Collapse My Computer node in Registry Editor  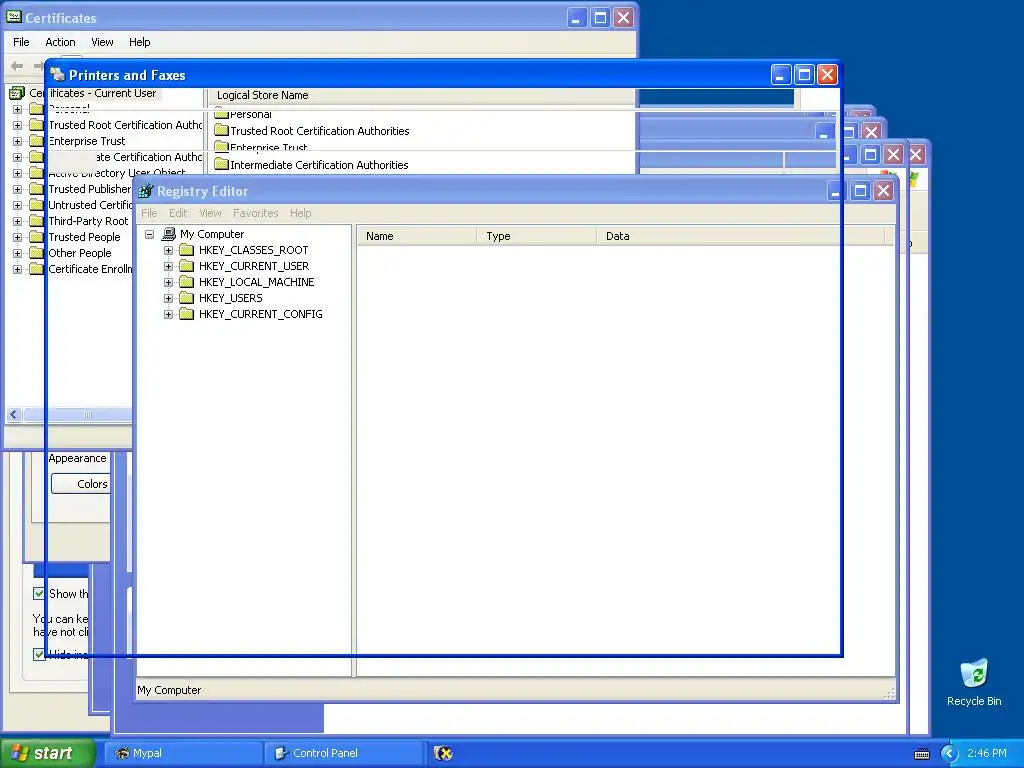pos(150,234)
